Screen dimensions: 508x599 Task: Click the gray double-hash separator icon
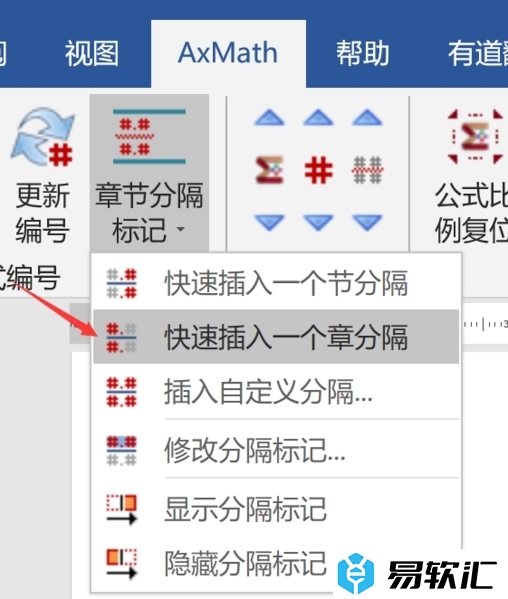coord(367,170)
